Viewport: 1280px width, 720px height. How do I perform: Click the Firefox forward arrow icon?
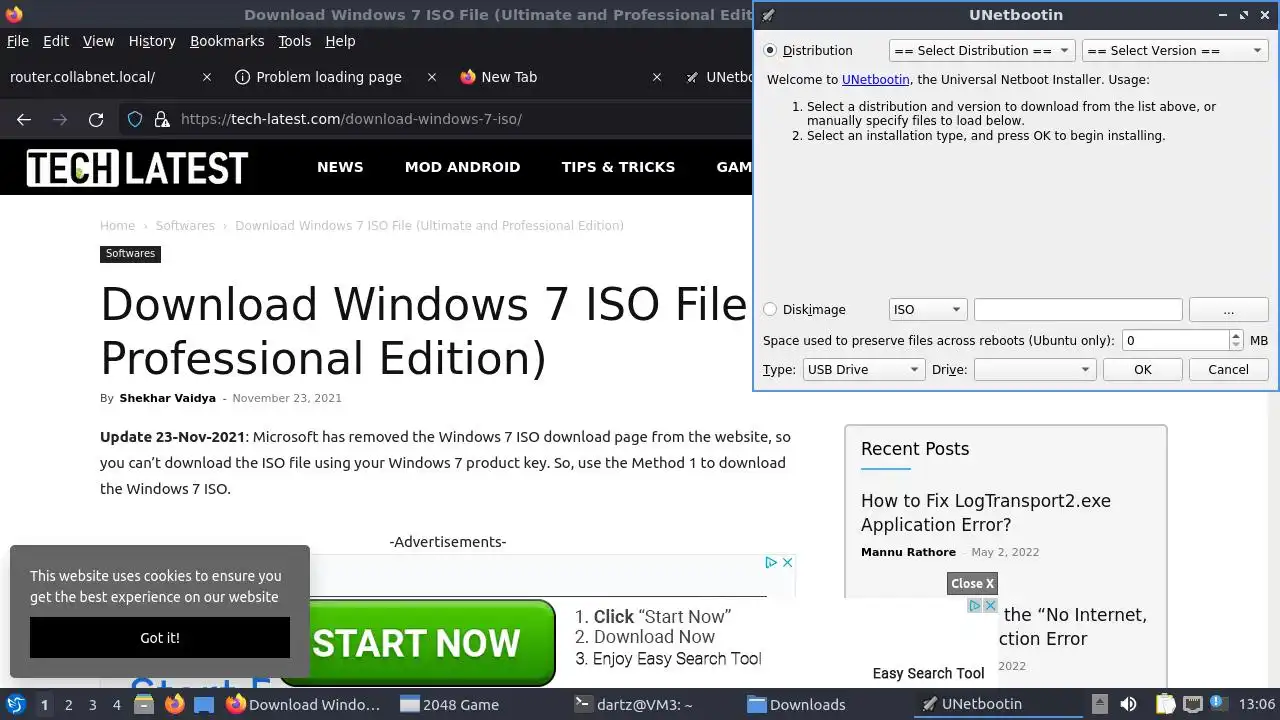[x=60, y=119]
